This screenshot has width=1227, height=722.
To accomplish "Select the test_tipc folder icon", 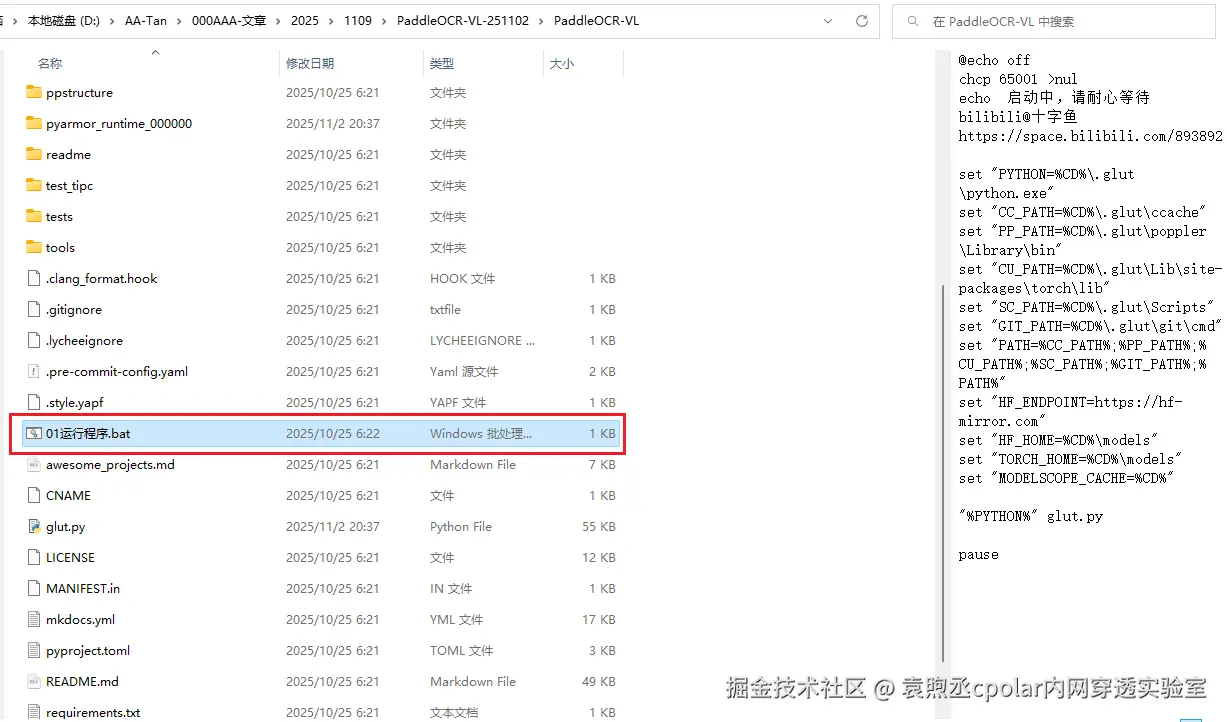I will click(x=34, y=186).
